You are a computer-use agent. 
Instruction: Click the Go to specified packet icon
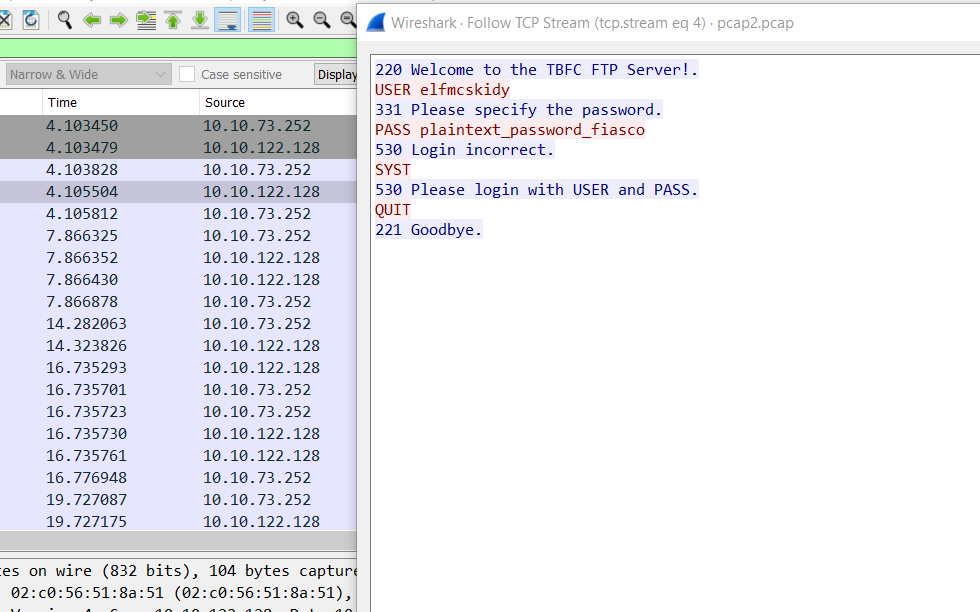click(x=146, y=19)
